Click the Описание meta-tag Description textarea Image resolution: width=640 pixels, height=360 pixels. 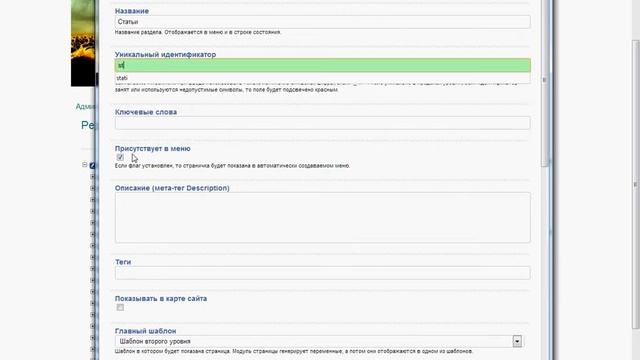click(x=322, y=218)
